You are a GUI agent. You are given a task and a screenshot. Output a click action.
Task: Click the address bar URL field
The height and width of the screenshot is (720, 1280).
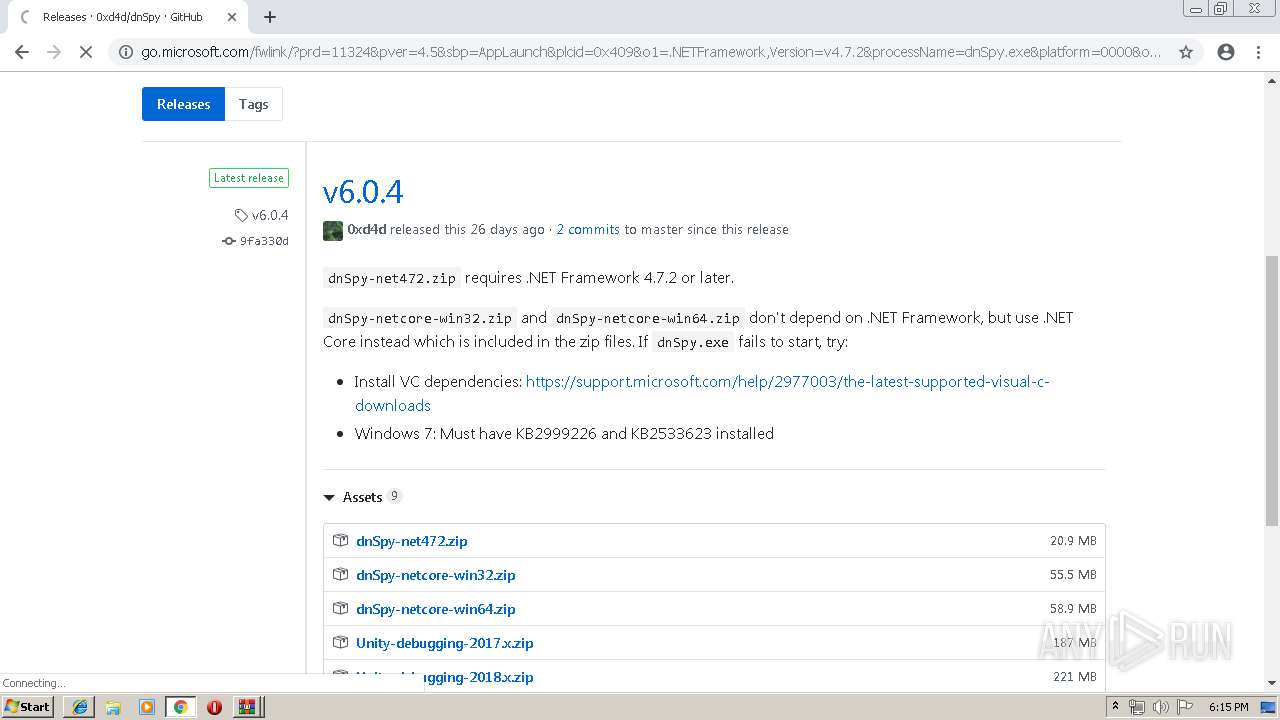click(650, 52)
